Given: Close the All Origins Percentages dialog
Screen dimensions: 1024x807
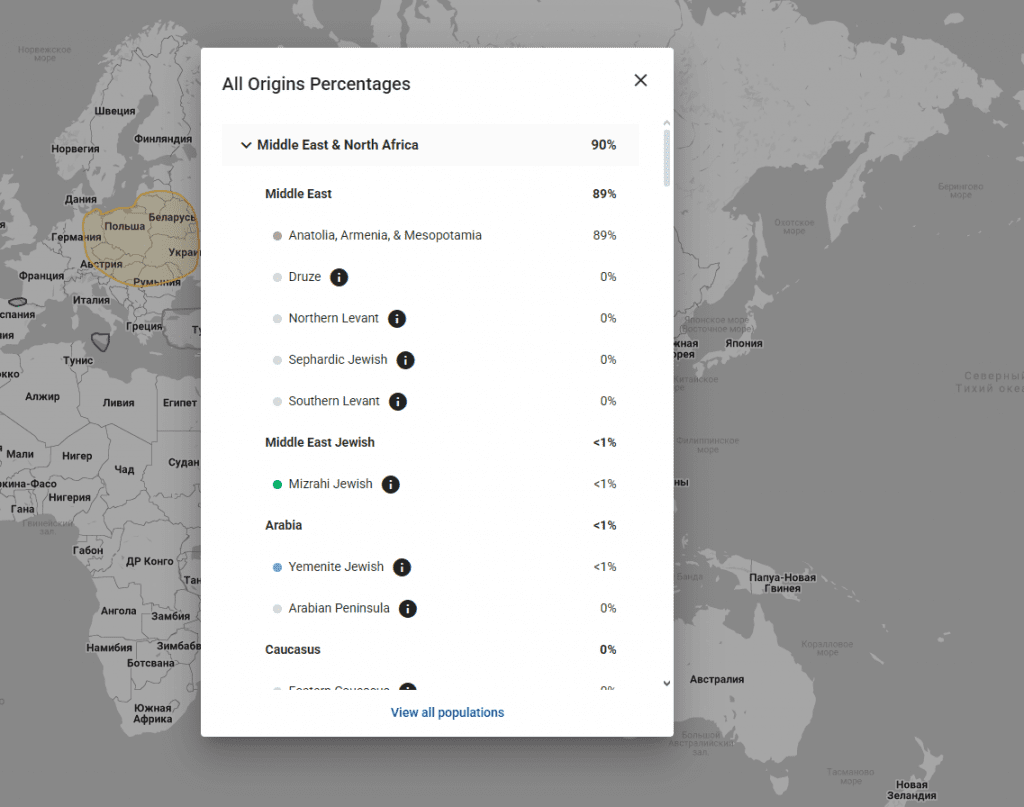Looking at the screenshot, I should pos(641,81).
